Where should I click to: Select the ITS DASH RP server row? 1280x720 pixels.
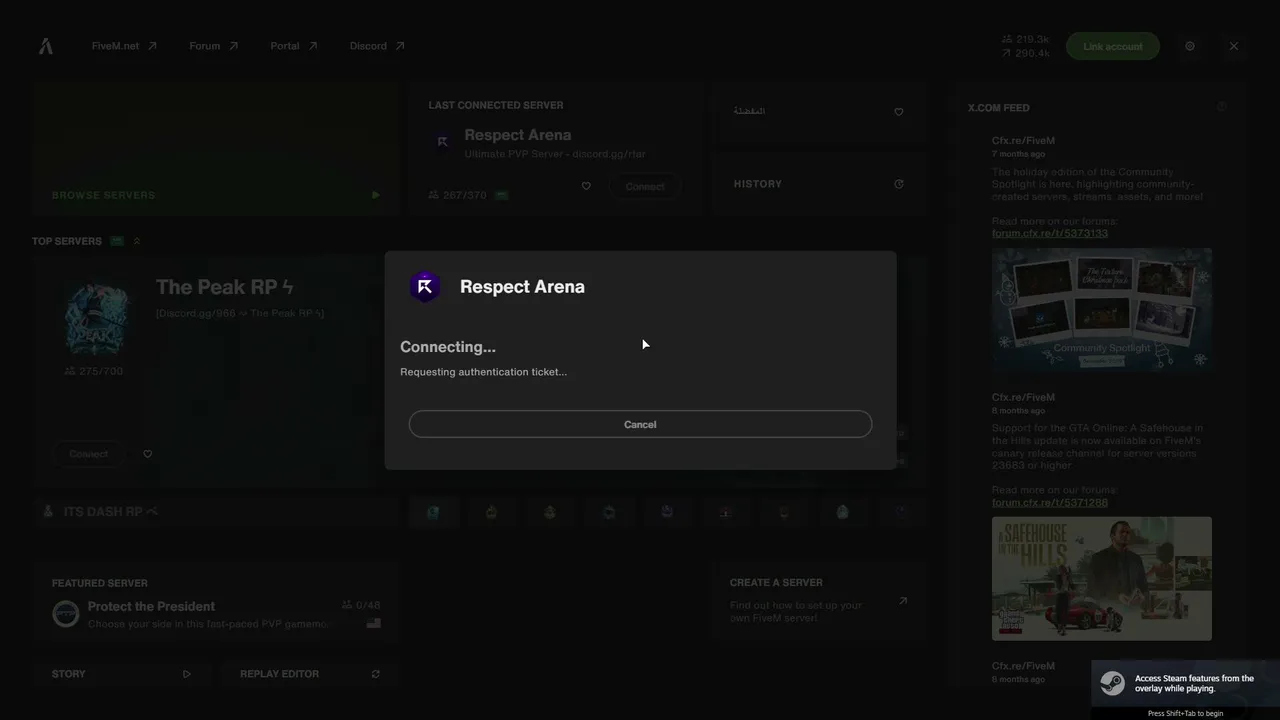pyautogui.click(x=216, y=512)
